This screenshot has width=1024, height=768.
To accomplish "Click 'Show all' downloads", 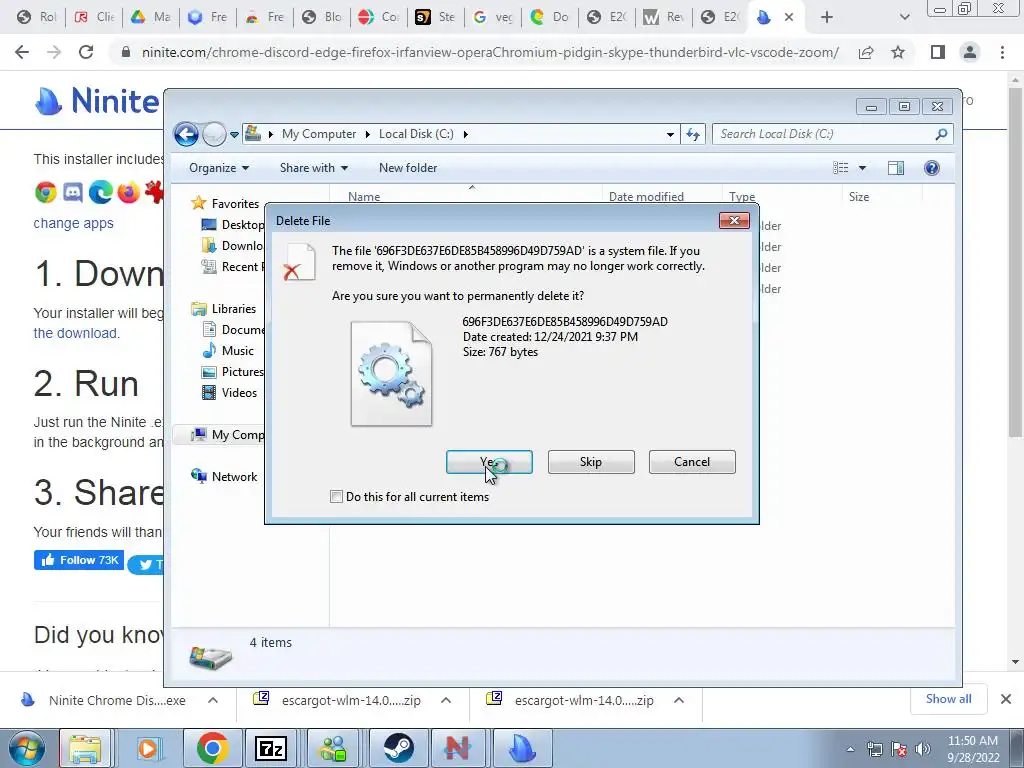I will (948, 699).
